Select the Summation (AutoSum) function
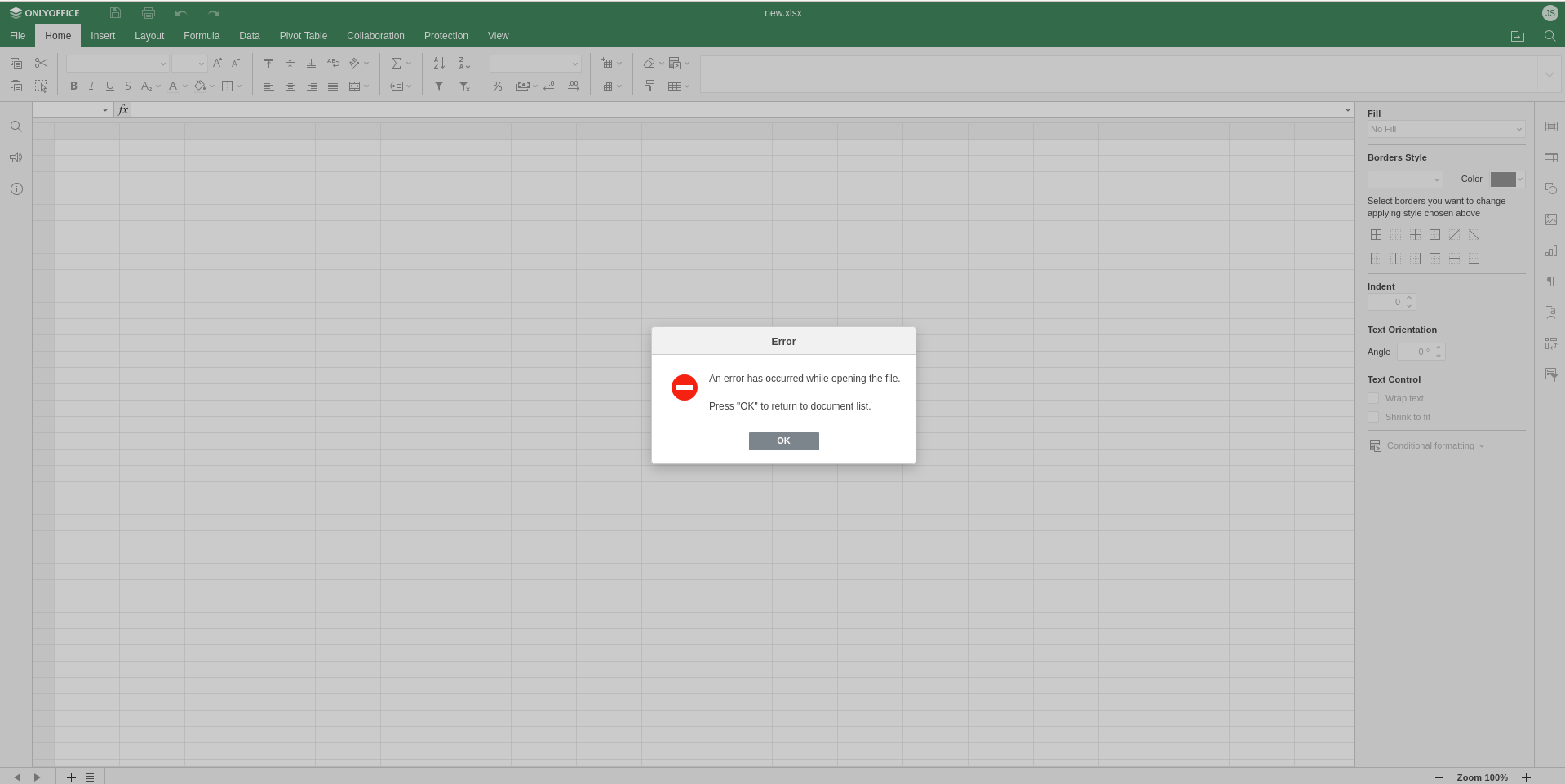Viewport: 1565px width, 784px height. click(397, 63)
